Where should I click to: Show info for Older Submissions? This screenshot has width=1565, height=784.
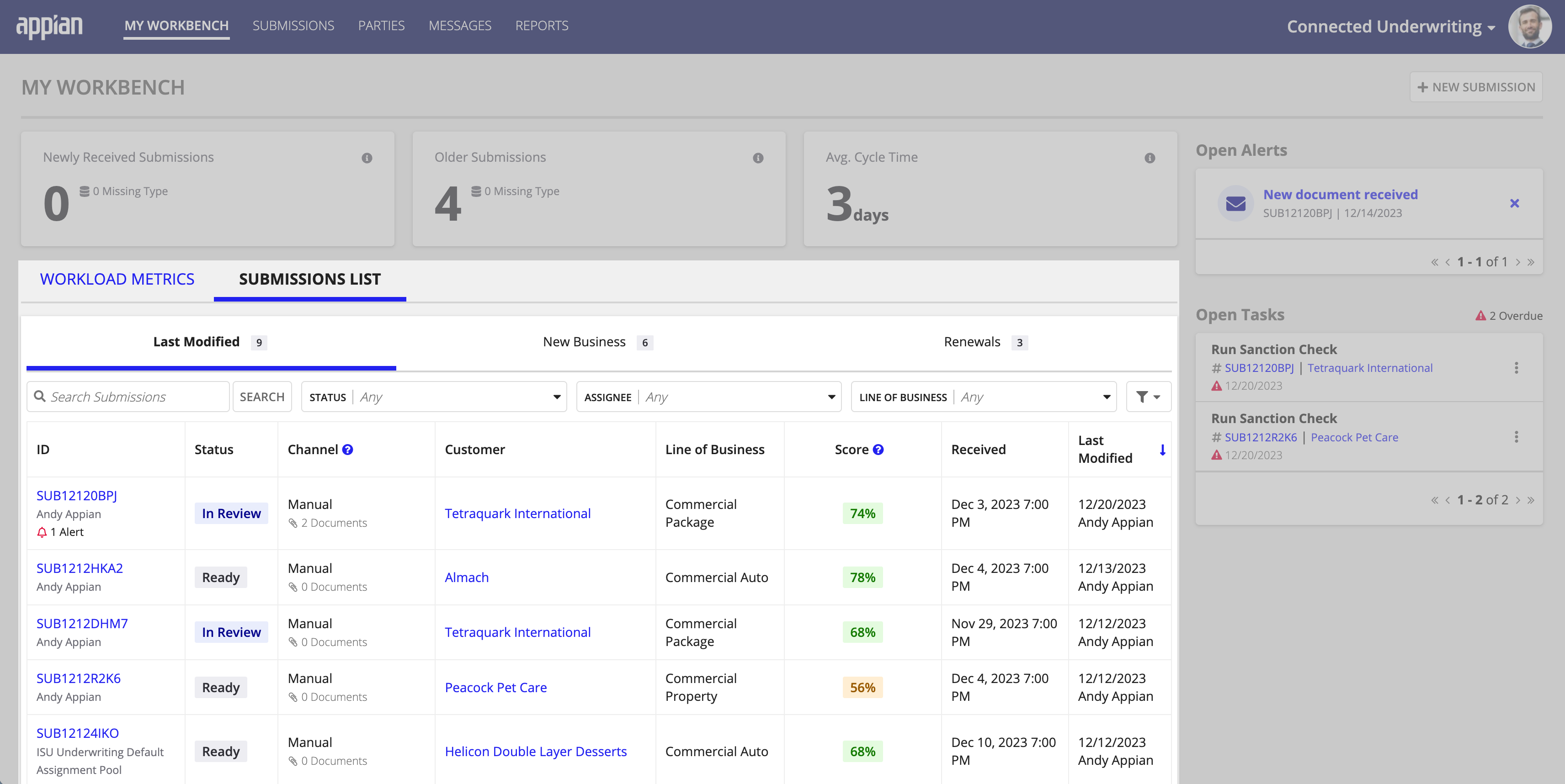pyautogui.click(x=758, y=158)
